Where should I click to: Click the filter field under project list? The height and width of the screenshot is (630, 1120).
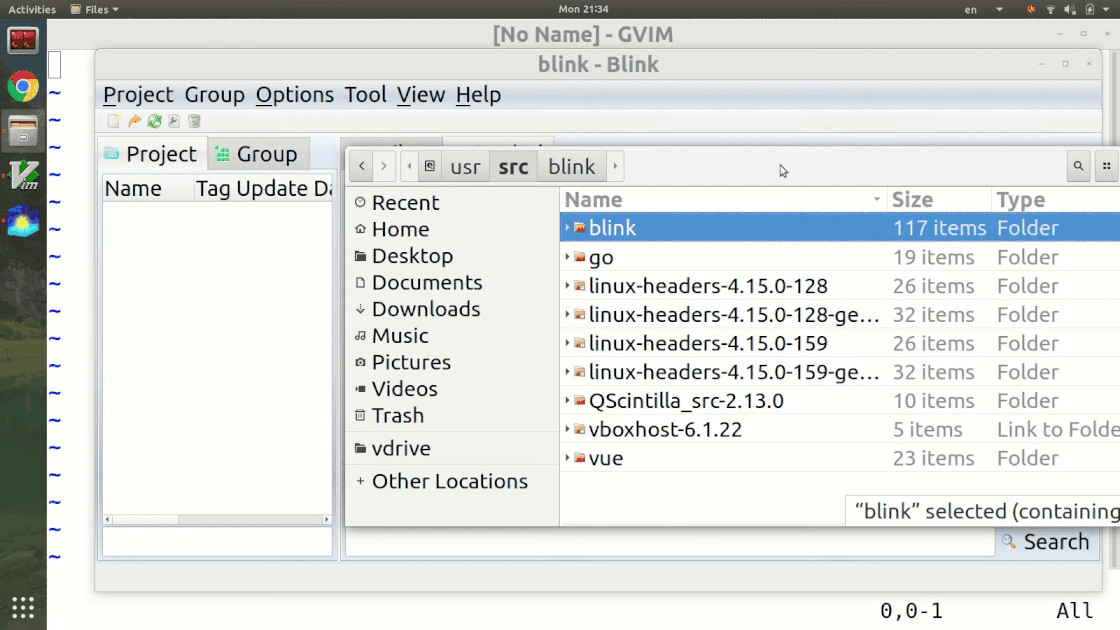click(217, 542)
